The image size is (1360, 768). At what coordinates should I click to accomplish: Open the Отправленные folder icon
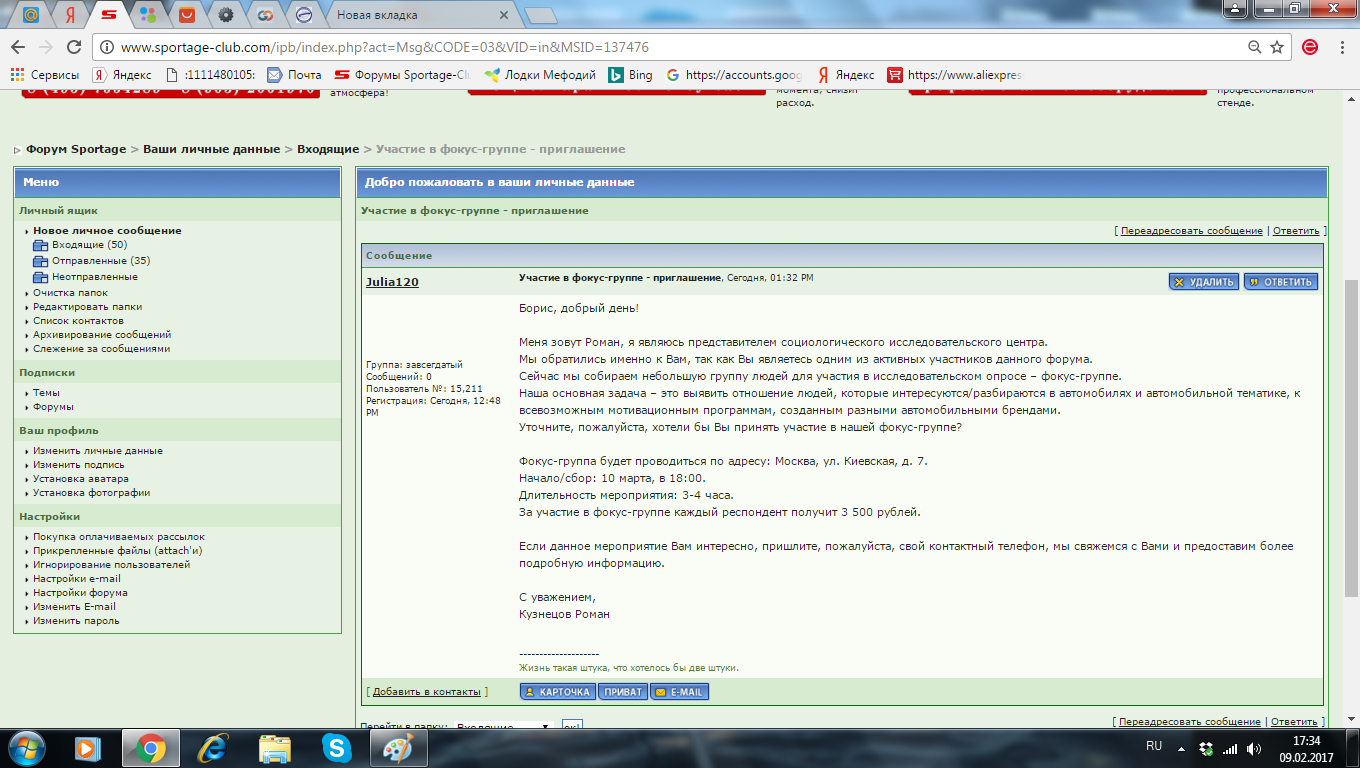tap(40, 261)
